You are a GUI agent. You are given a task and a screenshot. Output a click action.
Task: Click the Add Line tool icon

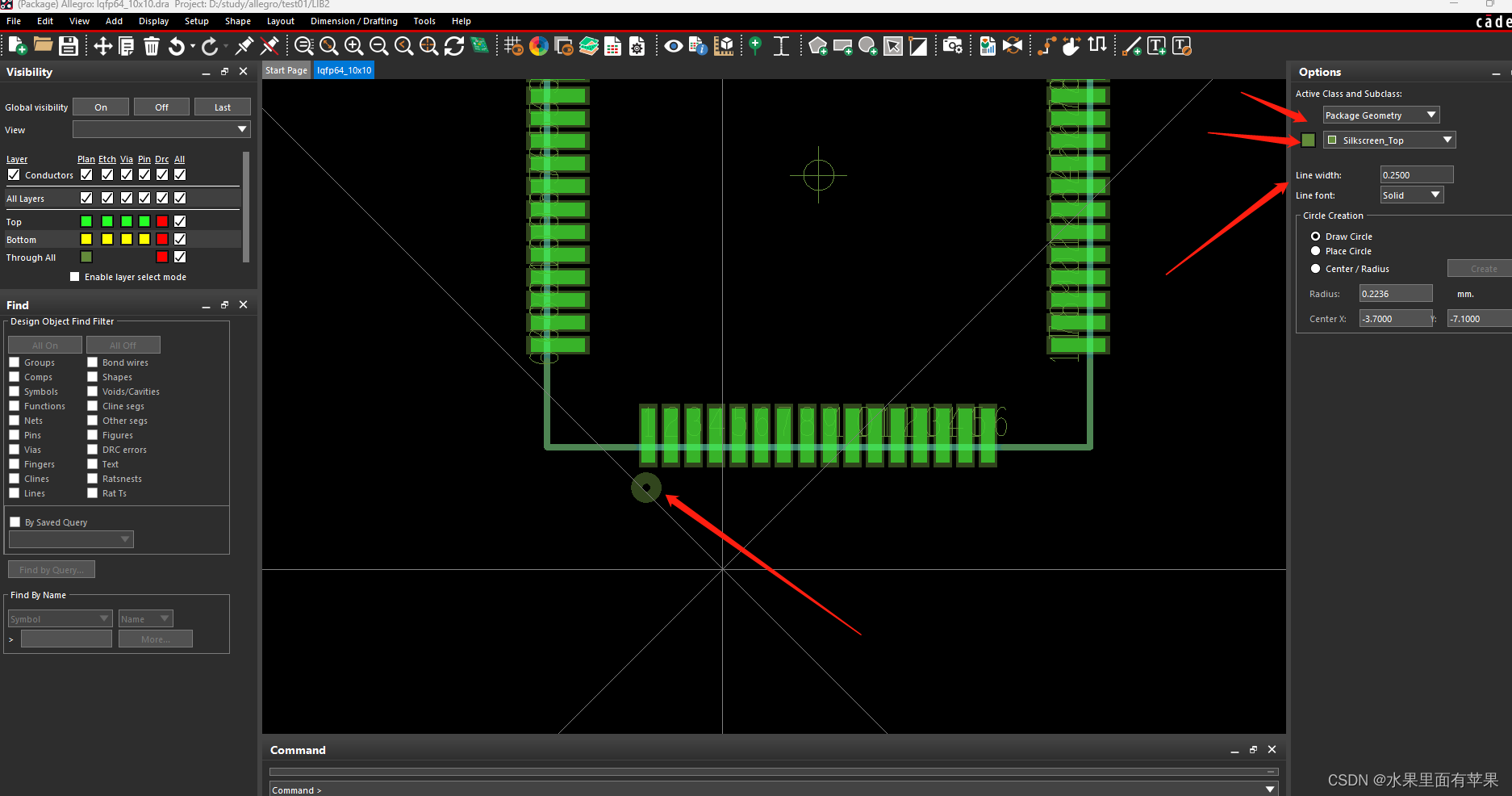pyautogui.click(x=1132, y=46)
